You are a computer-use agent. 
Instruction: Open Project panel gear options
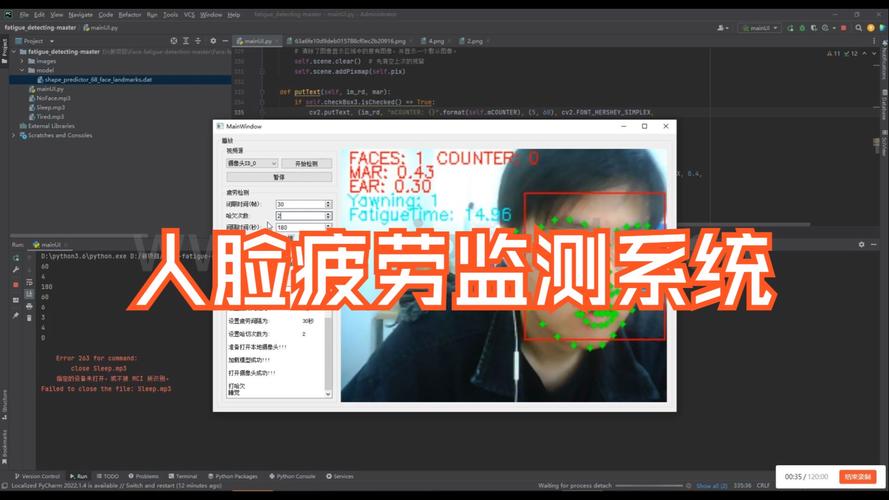pyautogui.click(x=213, y=41)
